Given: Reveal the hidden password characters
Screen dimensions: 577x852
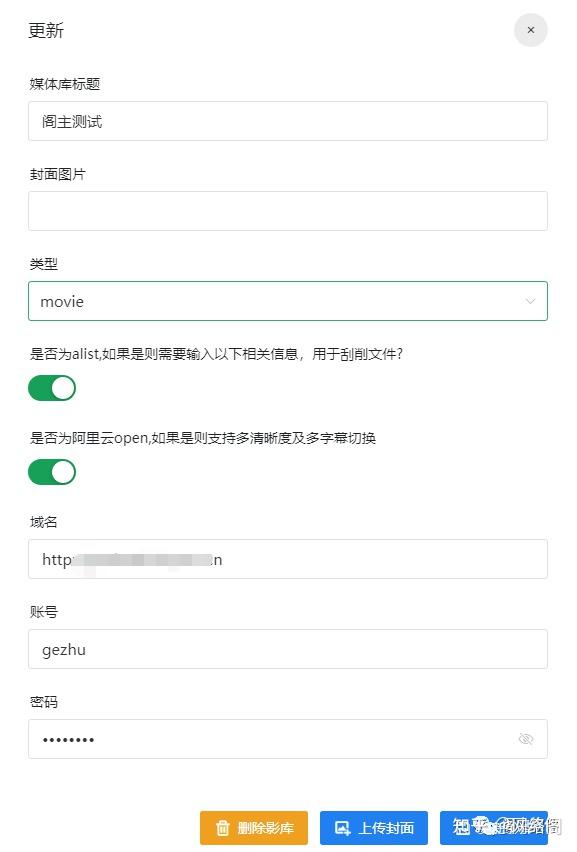Looking at the screenshot, I should coord(526,739).
